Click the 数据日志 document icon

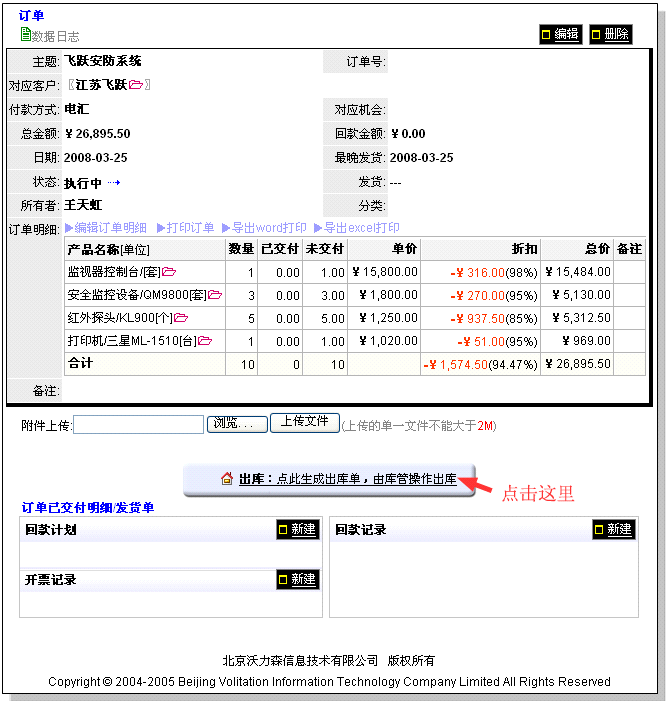(26, 35)
